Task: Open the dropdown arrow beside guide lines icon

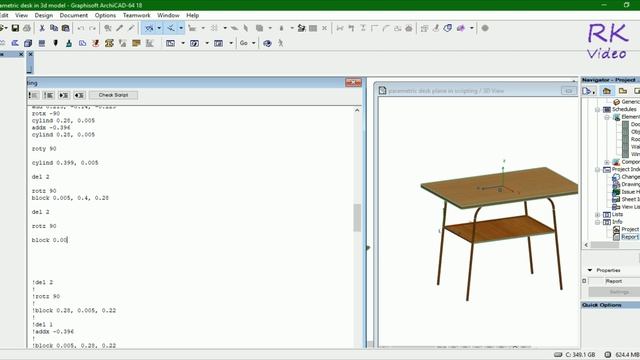Action: [159, 28]
